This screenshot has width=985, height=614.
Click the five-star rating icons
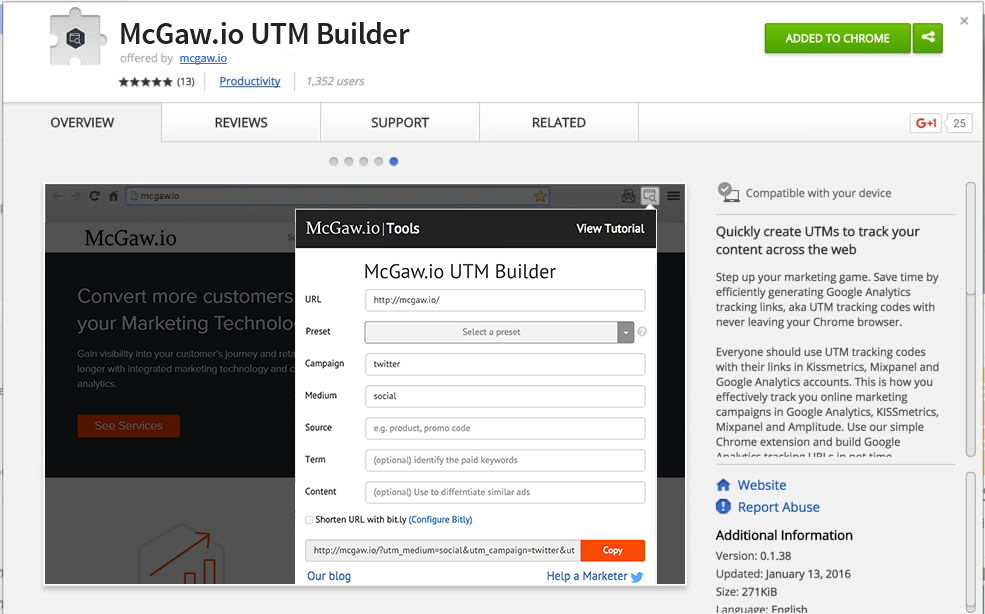145,82
